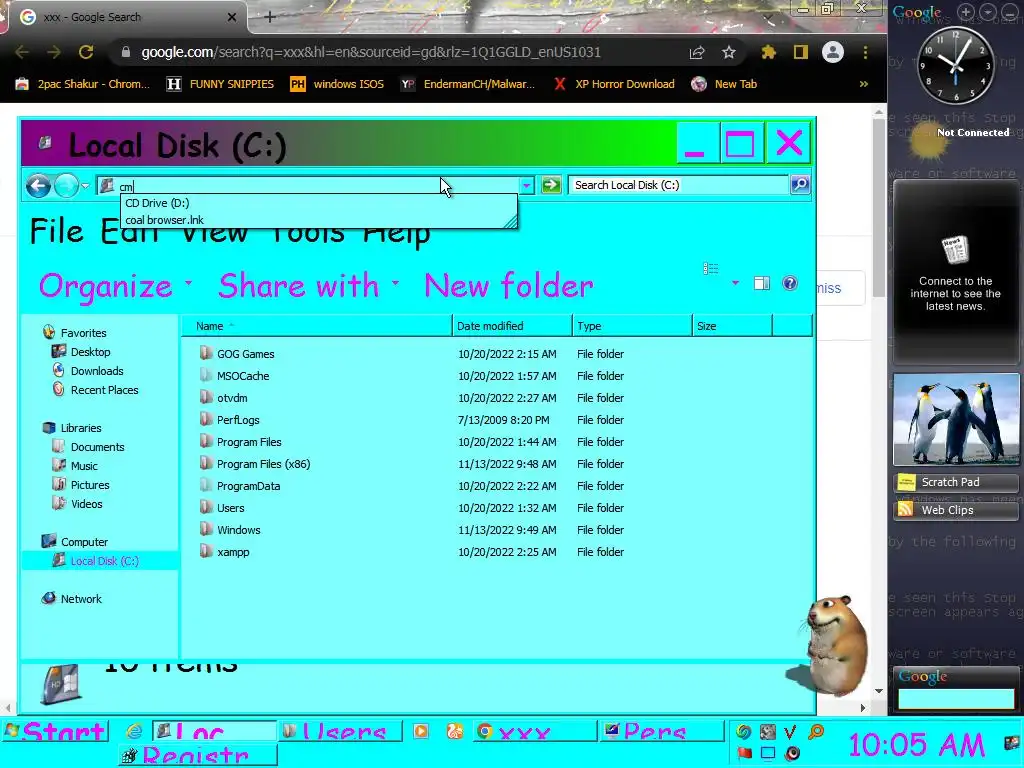Click the penguins picture thumbnail

click(956, 419)
